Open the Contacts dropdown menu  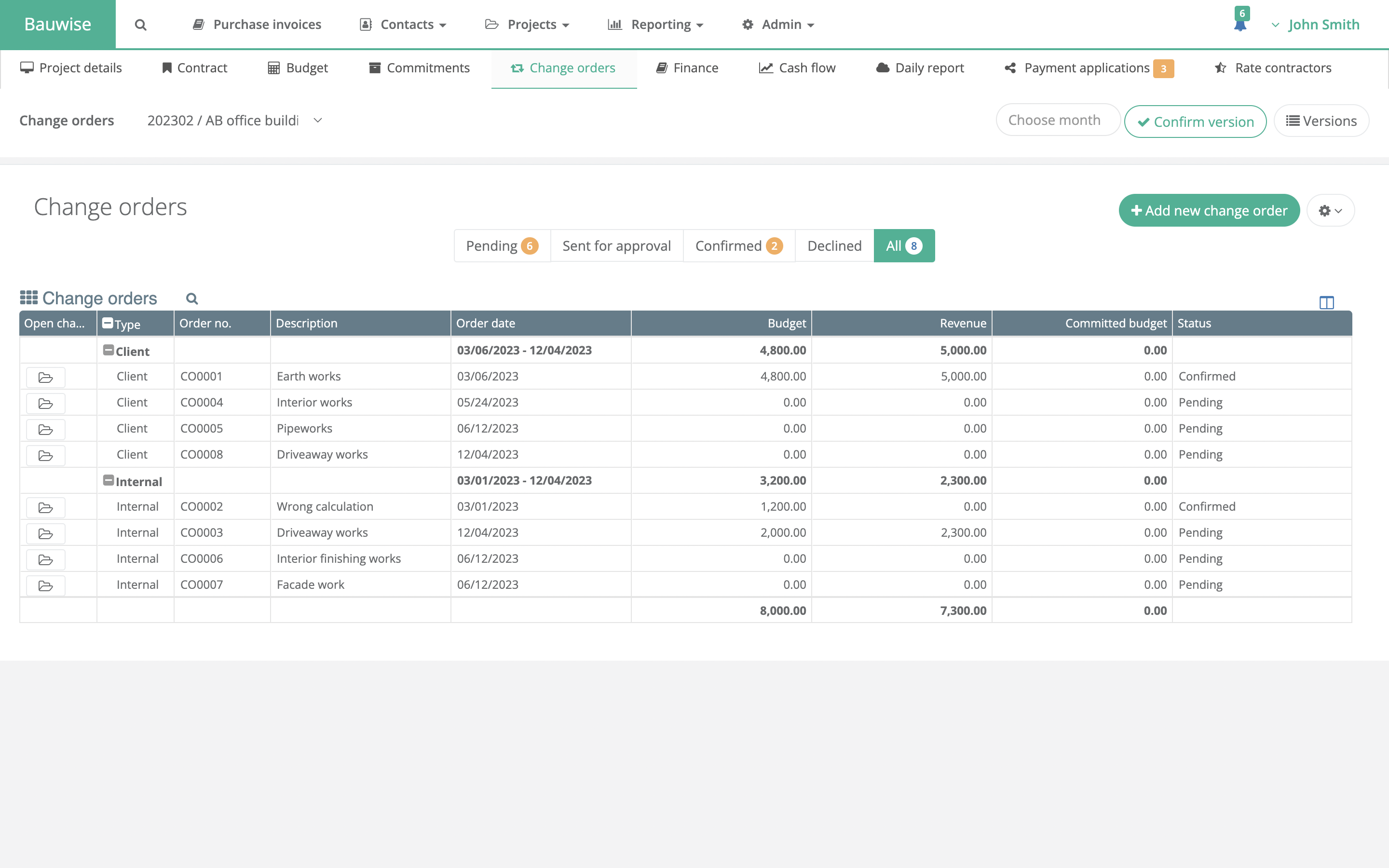point(404,25)
